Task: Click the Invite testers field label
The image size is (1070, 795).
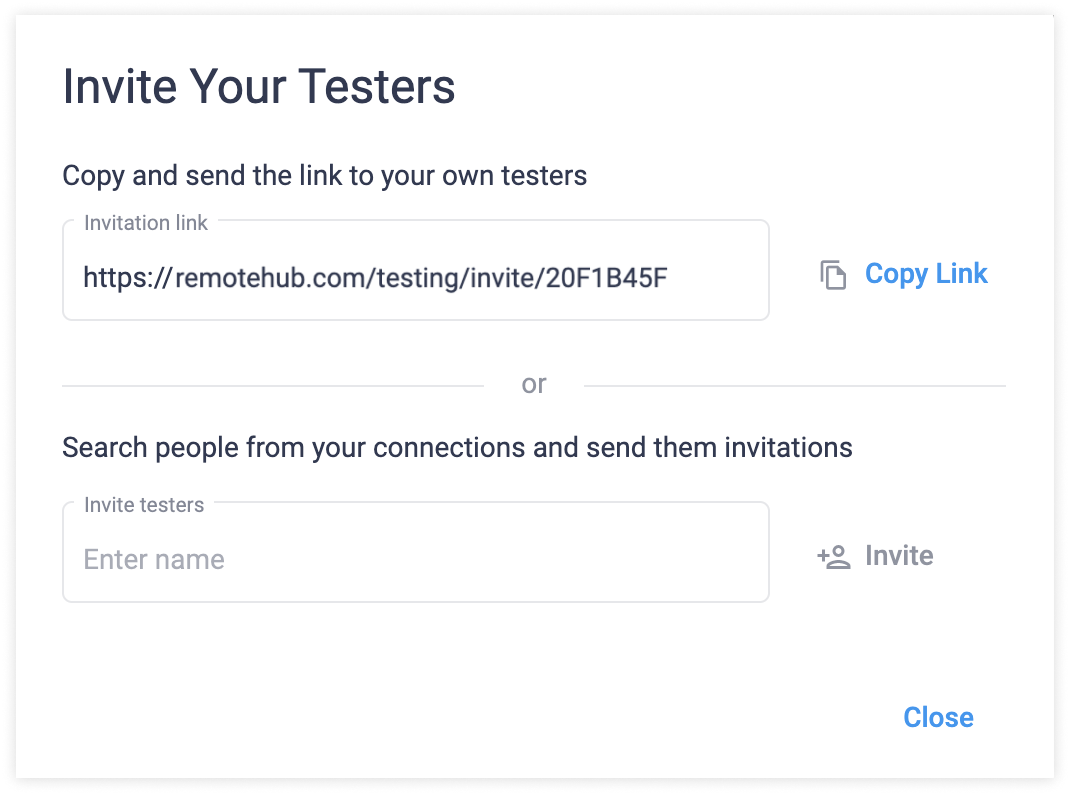Action: (144, 505)
